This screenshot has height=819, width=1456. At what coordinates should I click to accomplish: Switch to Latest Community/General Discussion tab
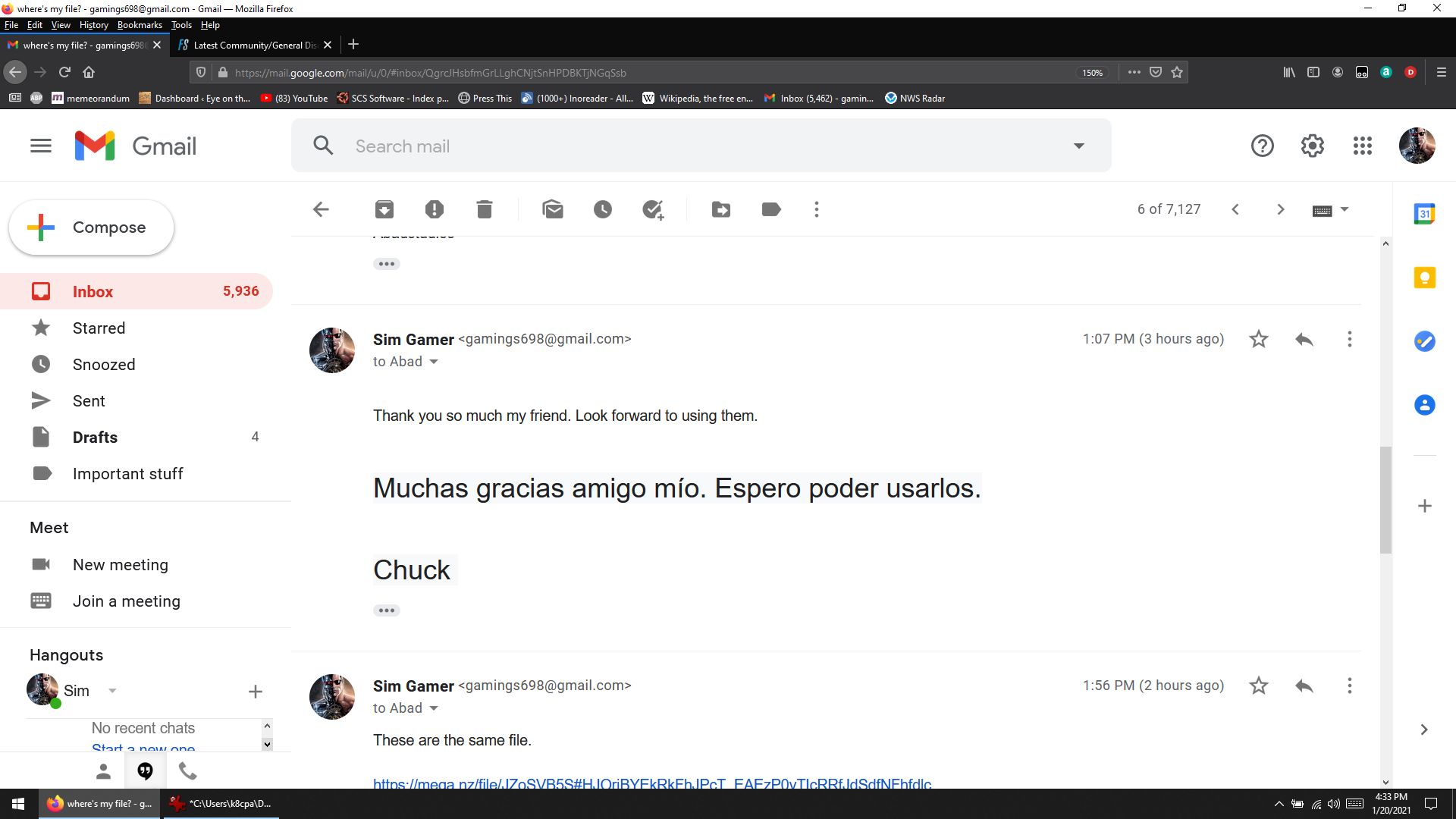click(254, 45)
